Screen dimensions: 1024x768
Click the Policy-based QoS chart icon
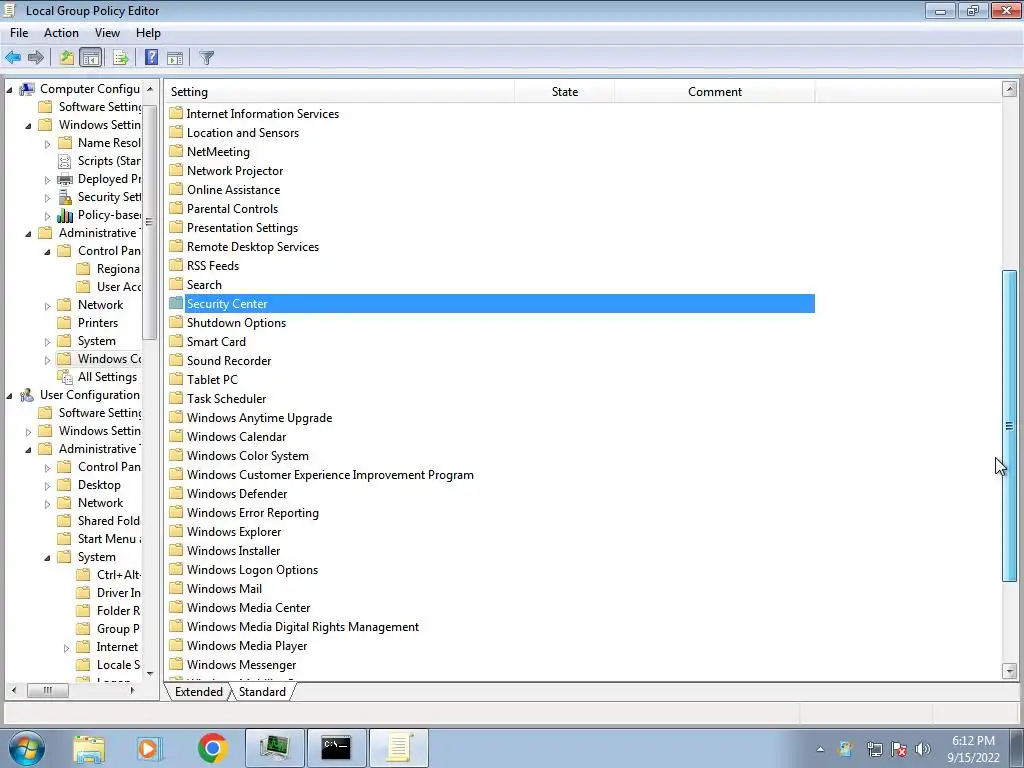coord(65,215)
